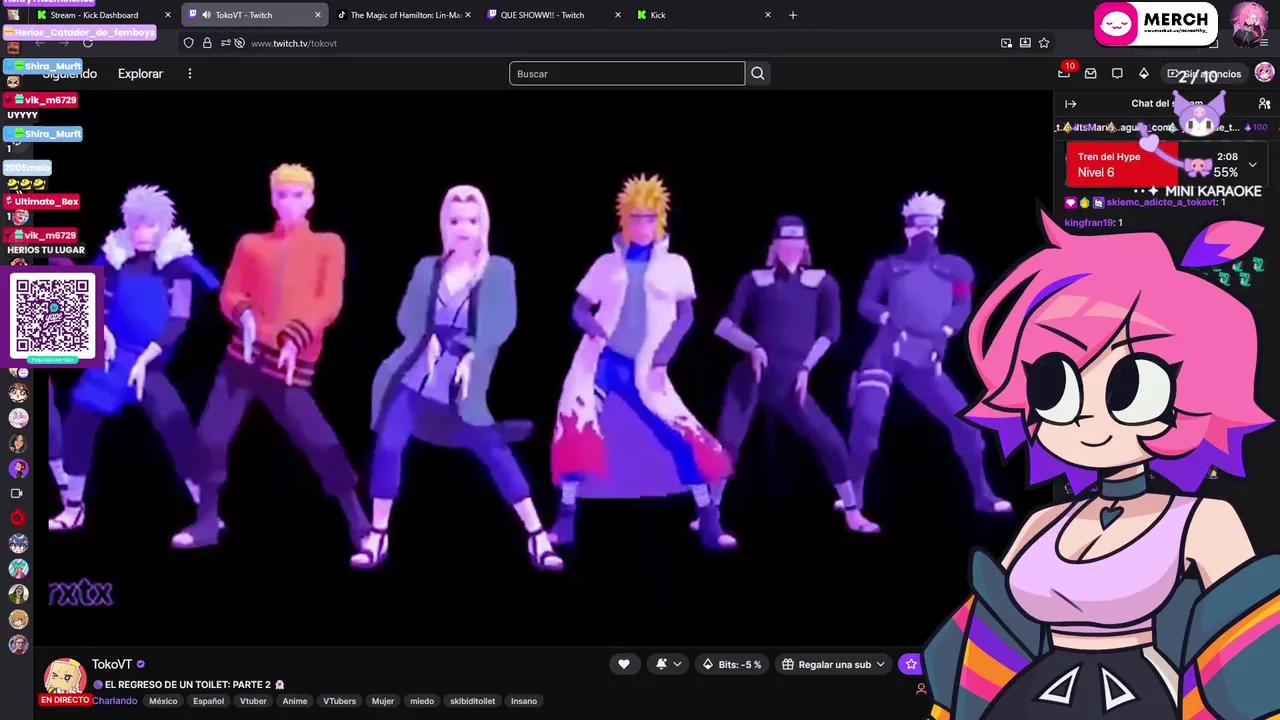1280x720 pixels.
Task: Click the stream title EL REGRESO DE UN TOILET
Action: [x=188, y=685]
